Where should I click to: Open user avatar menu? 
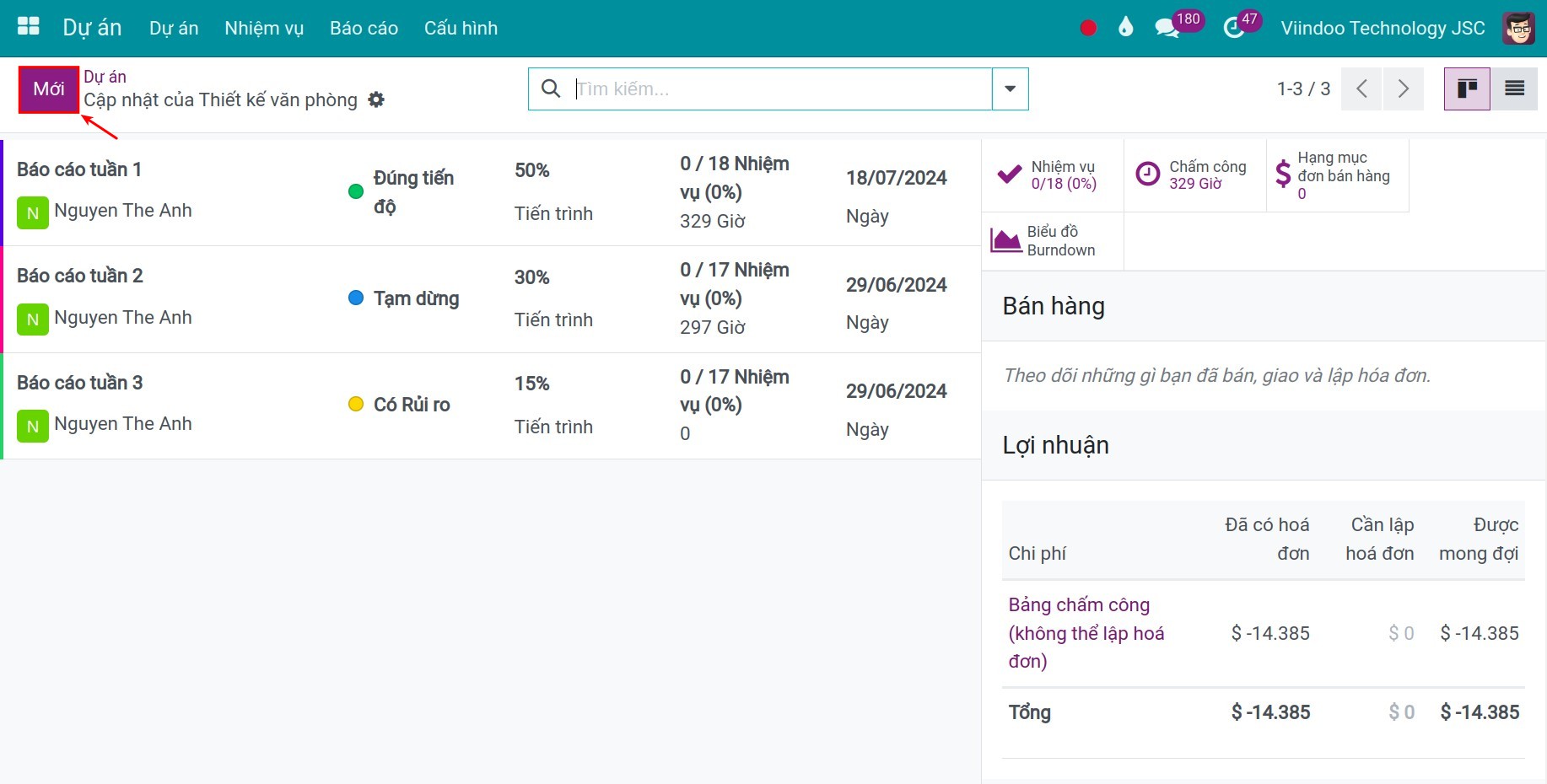click(1519, 28)
